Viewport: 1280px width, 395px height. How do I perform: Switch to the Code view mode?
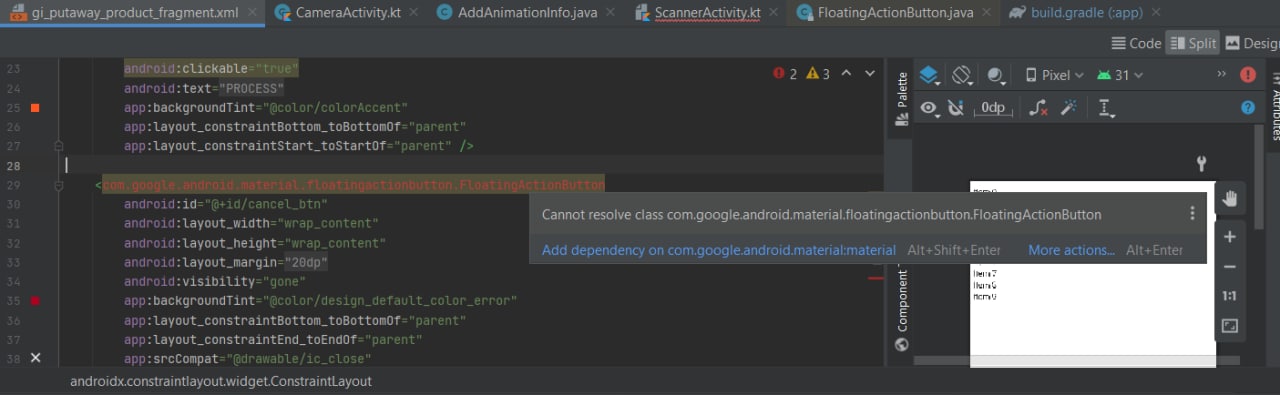click(1136, 43)
